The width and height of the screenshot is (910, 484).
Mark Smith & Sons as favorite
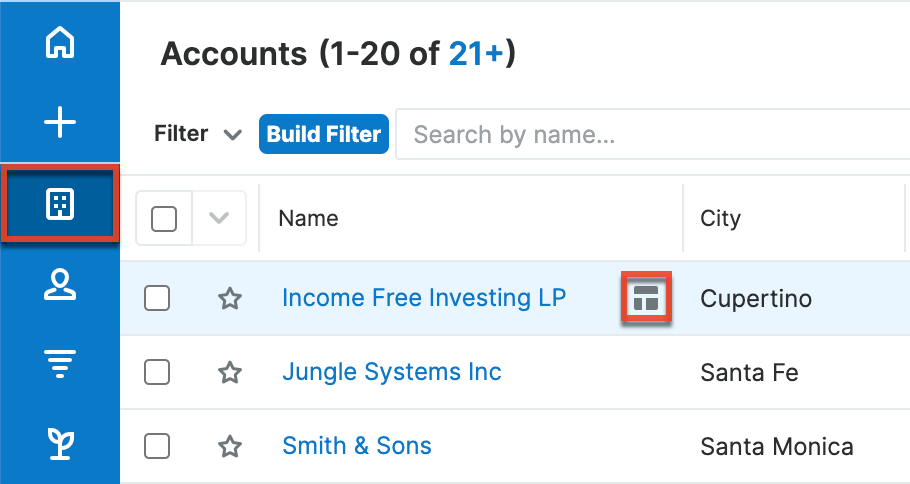[x=230, y=446]
